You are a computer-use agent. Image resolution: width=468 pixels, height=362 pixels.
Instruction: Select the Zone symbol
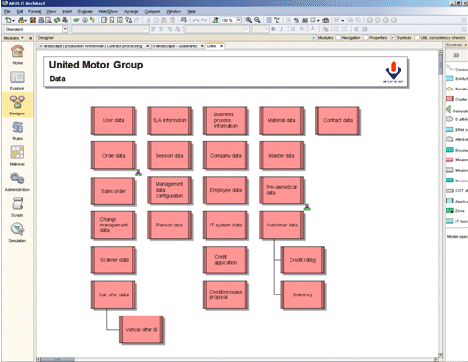point(450,210)
